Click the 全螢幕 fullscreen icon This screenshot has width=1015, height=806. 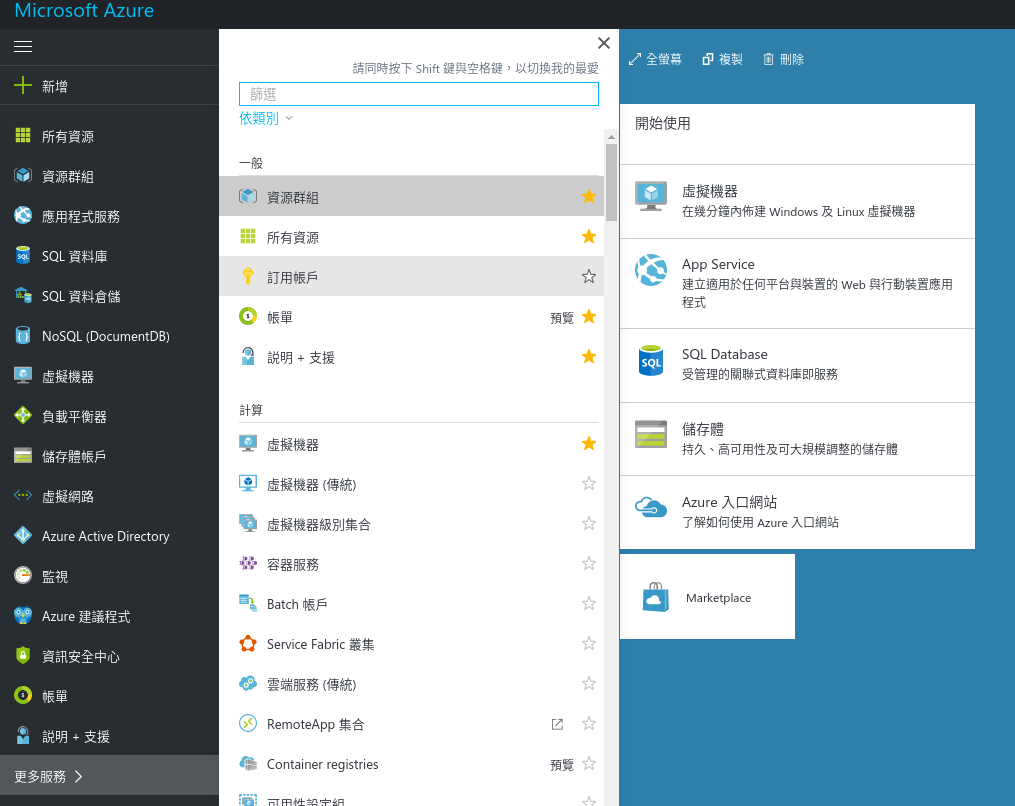635,59
